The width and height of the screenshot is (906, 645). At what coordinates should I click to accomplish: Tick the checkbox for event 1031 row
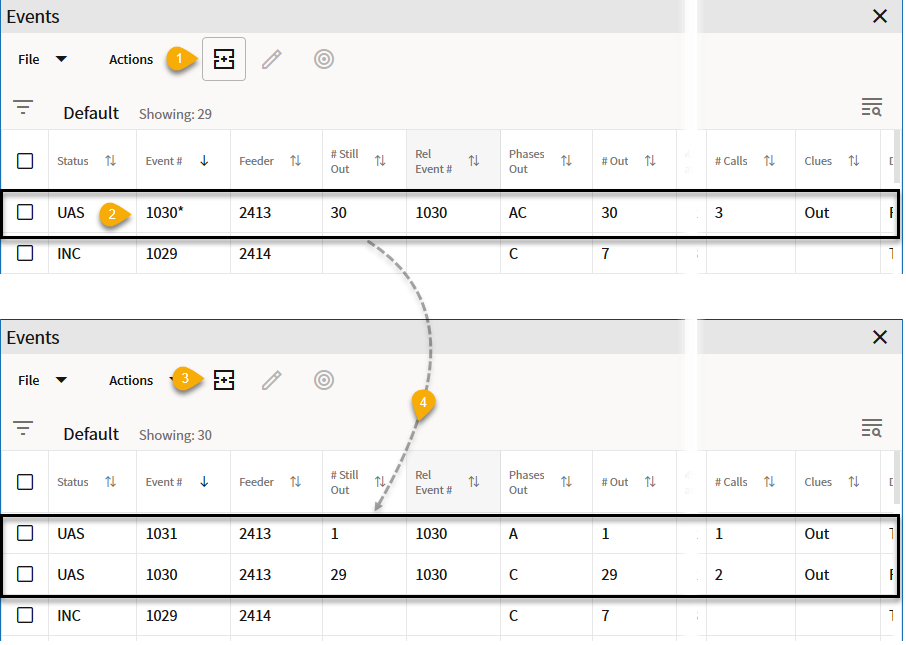tap(25, 533)
